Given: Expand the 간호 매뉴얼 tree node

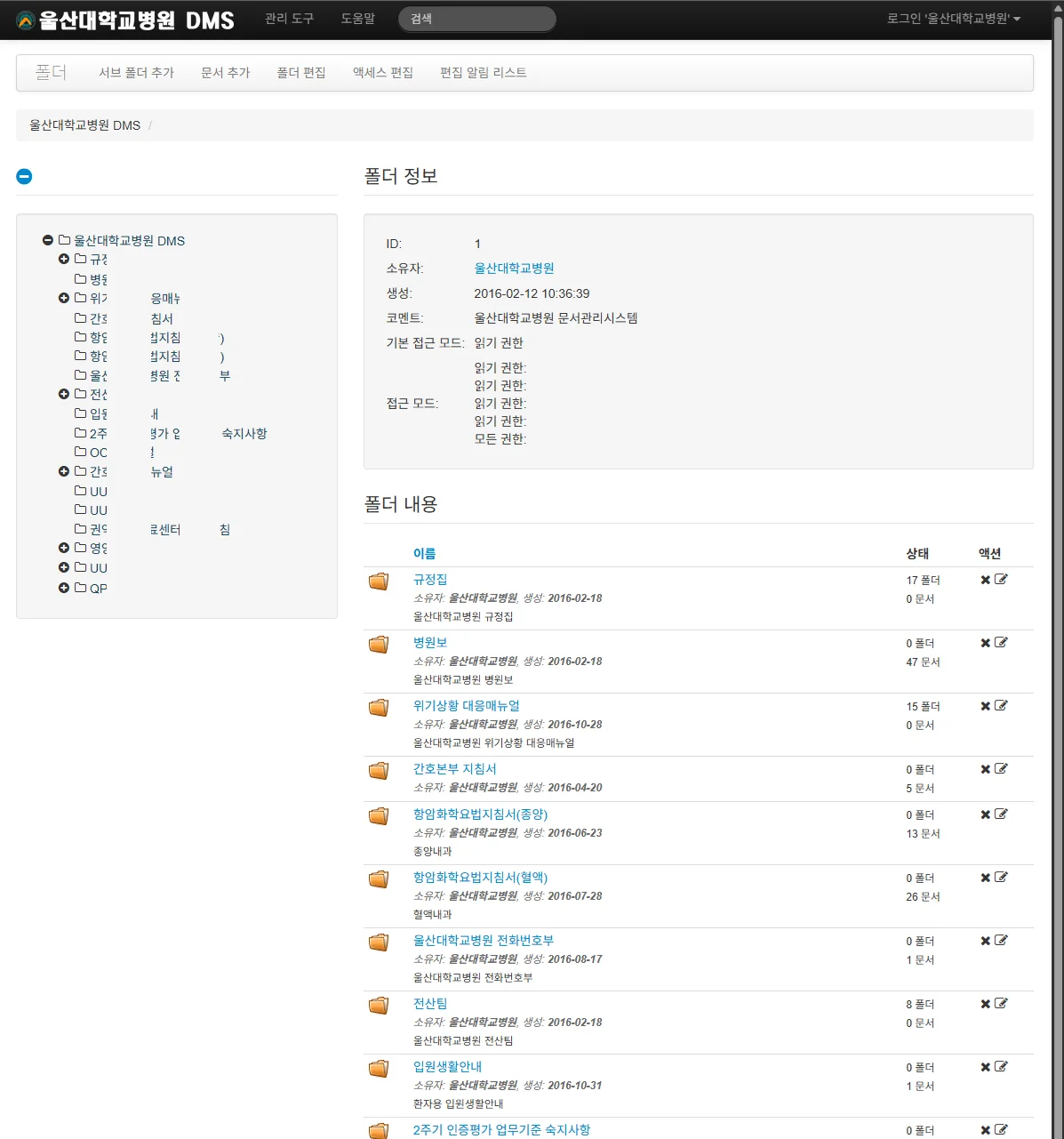Looking at the screenshot, I should pyautogui.click(x=64, y=471).
